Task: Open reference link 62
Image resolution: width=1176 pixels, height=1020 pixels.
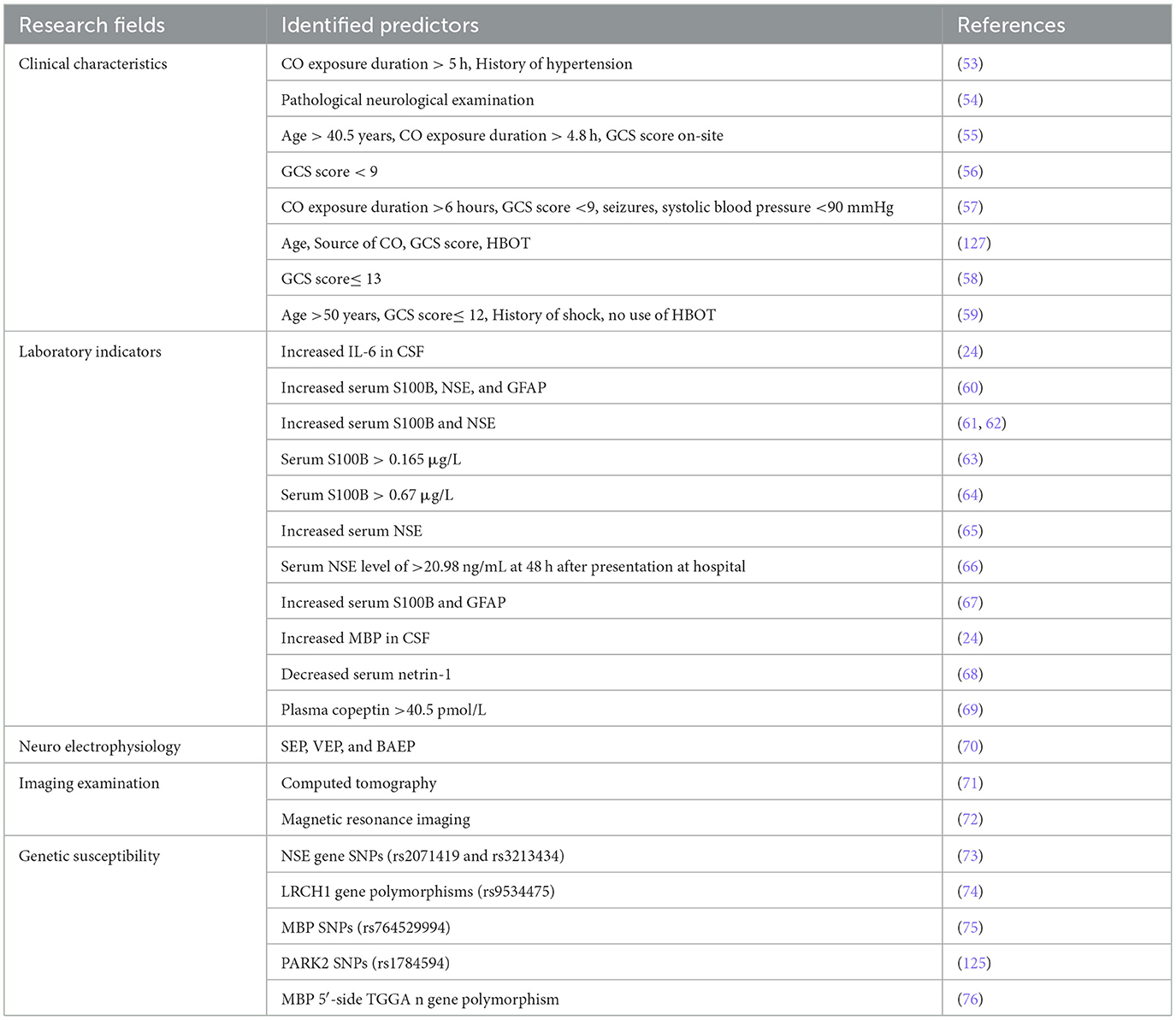Action: click(x=993, y=424)
